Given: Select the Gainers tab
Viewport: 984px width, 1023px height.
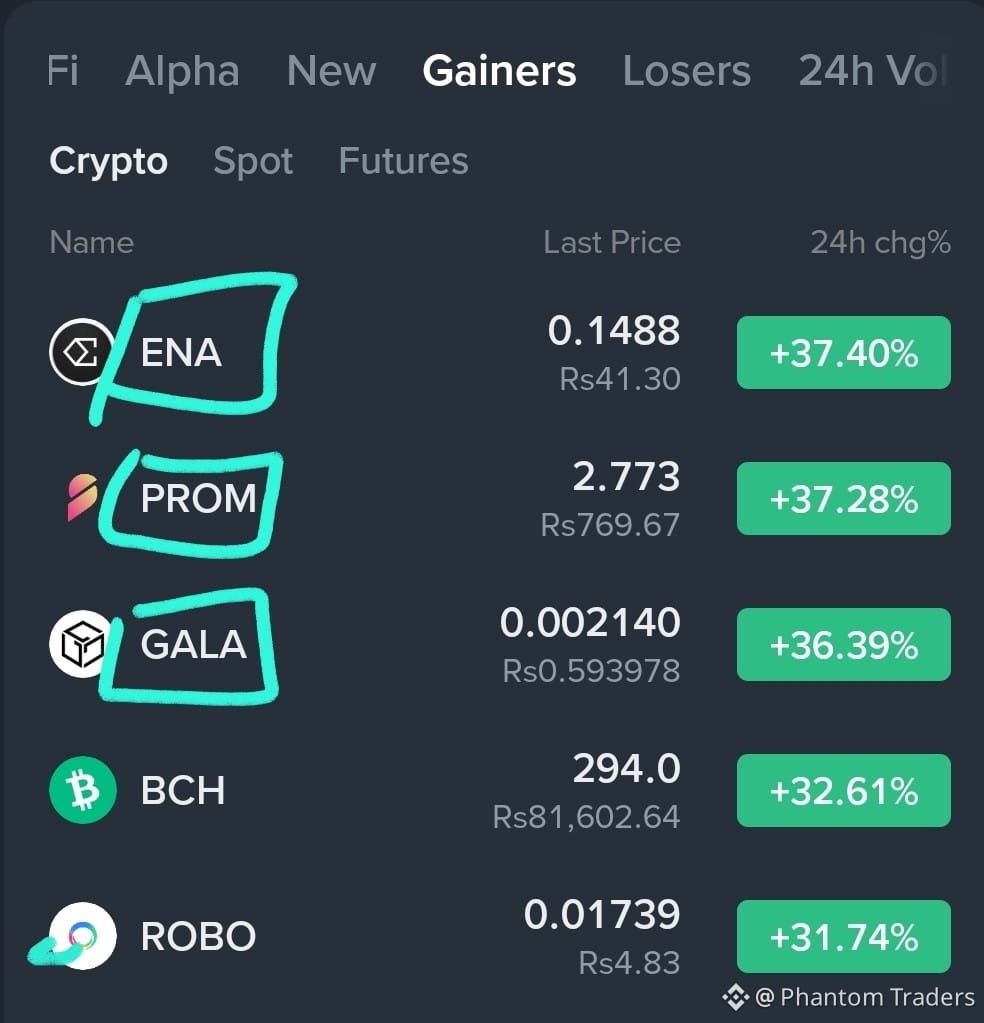Looking at the screenshot, I should click(499, 70).
